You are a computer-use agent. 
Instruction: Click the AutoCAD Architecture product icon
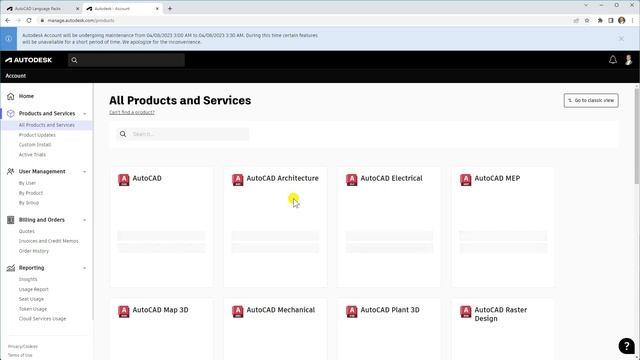tap(238, 180)
